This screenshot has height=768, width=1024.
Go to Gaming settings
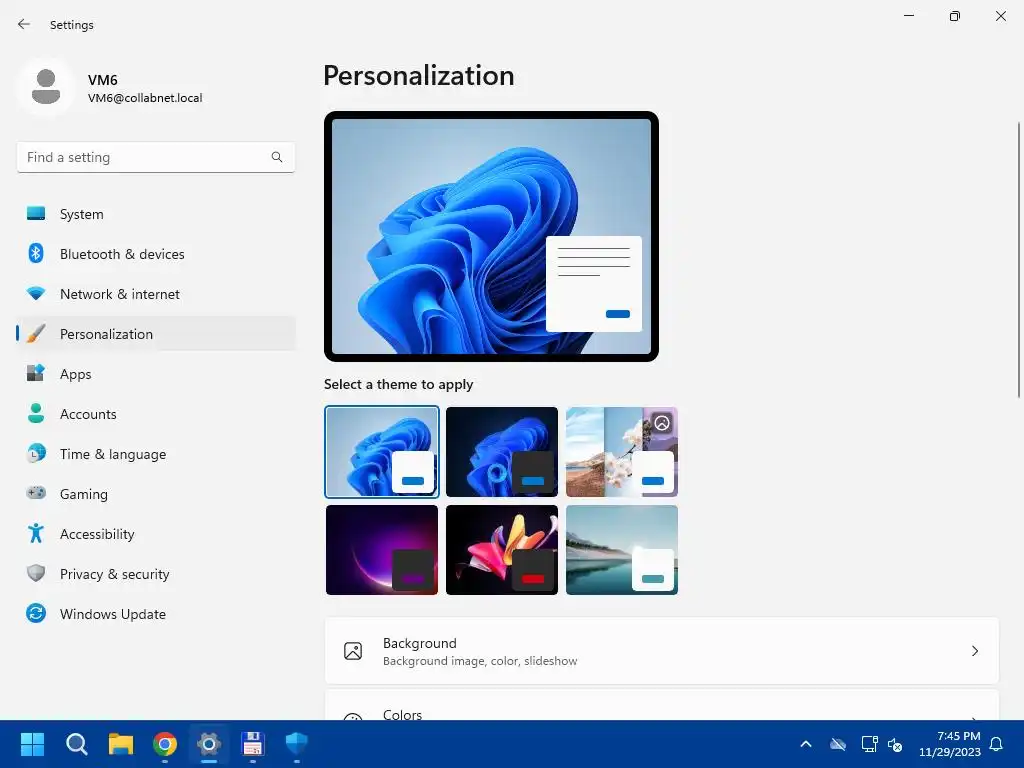tap(156, 494)
